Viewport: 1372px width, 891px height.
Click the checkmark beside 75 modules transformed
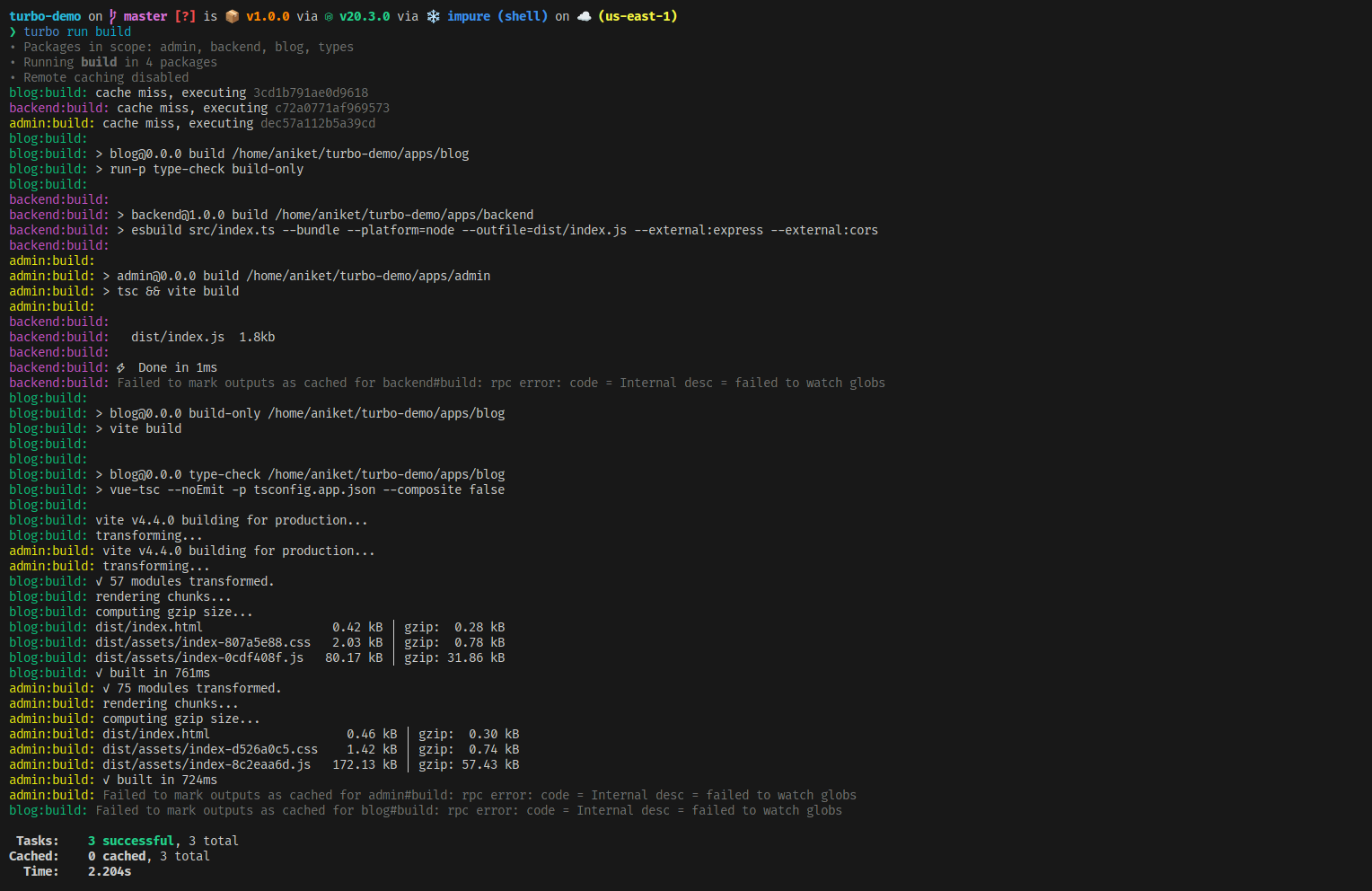(107, 688)
